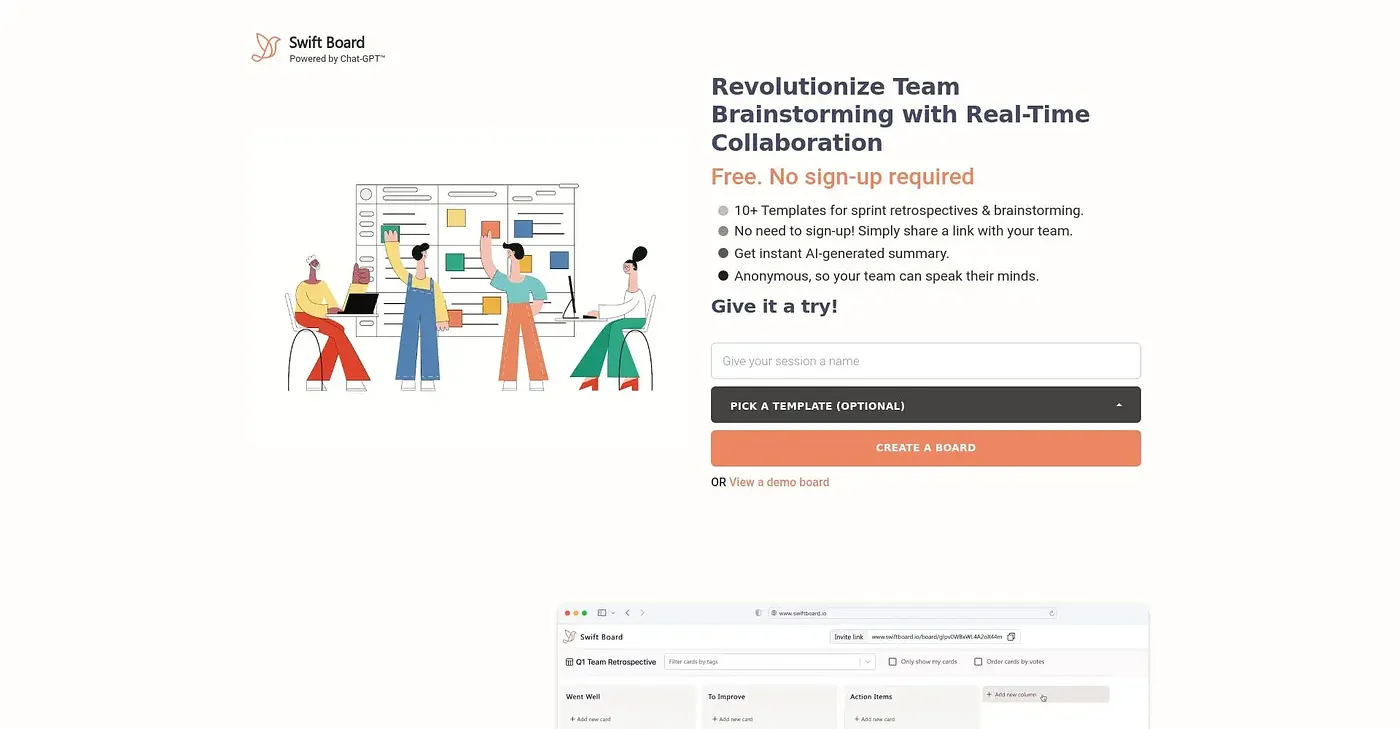Click the Invite link label in demo screenshot
This screenshot has height=729, width=1400.
(x=848, y=637)
